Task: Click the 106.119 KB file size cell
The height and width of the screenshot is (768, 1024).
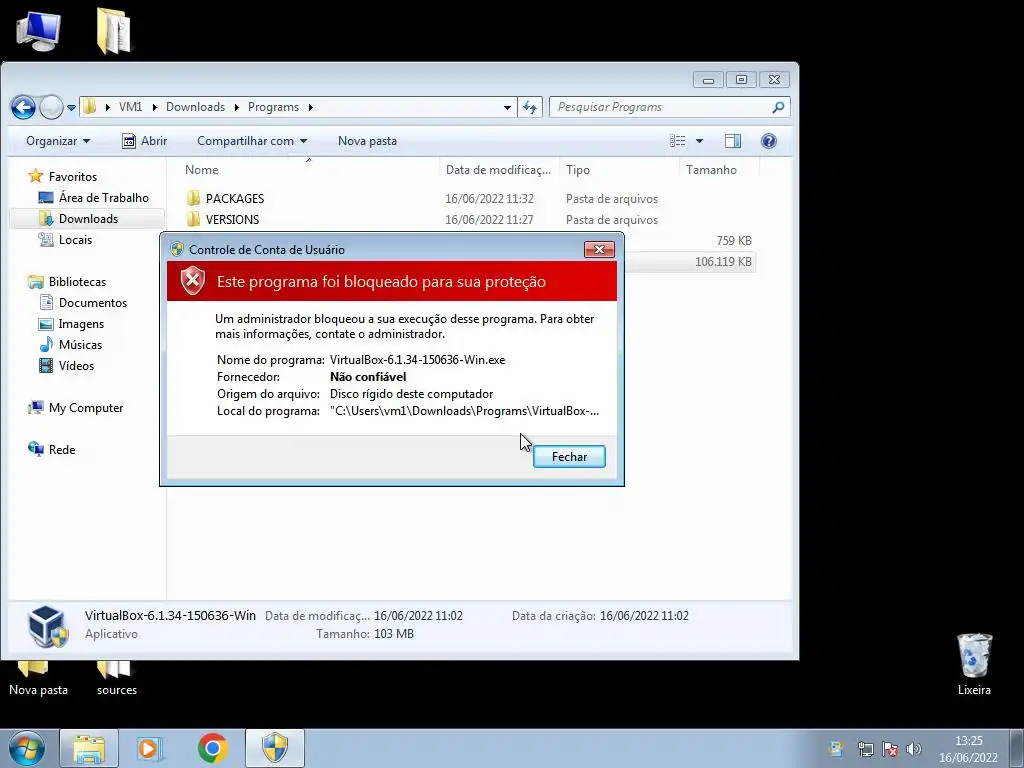Action: (723, 262)
